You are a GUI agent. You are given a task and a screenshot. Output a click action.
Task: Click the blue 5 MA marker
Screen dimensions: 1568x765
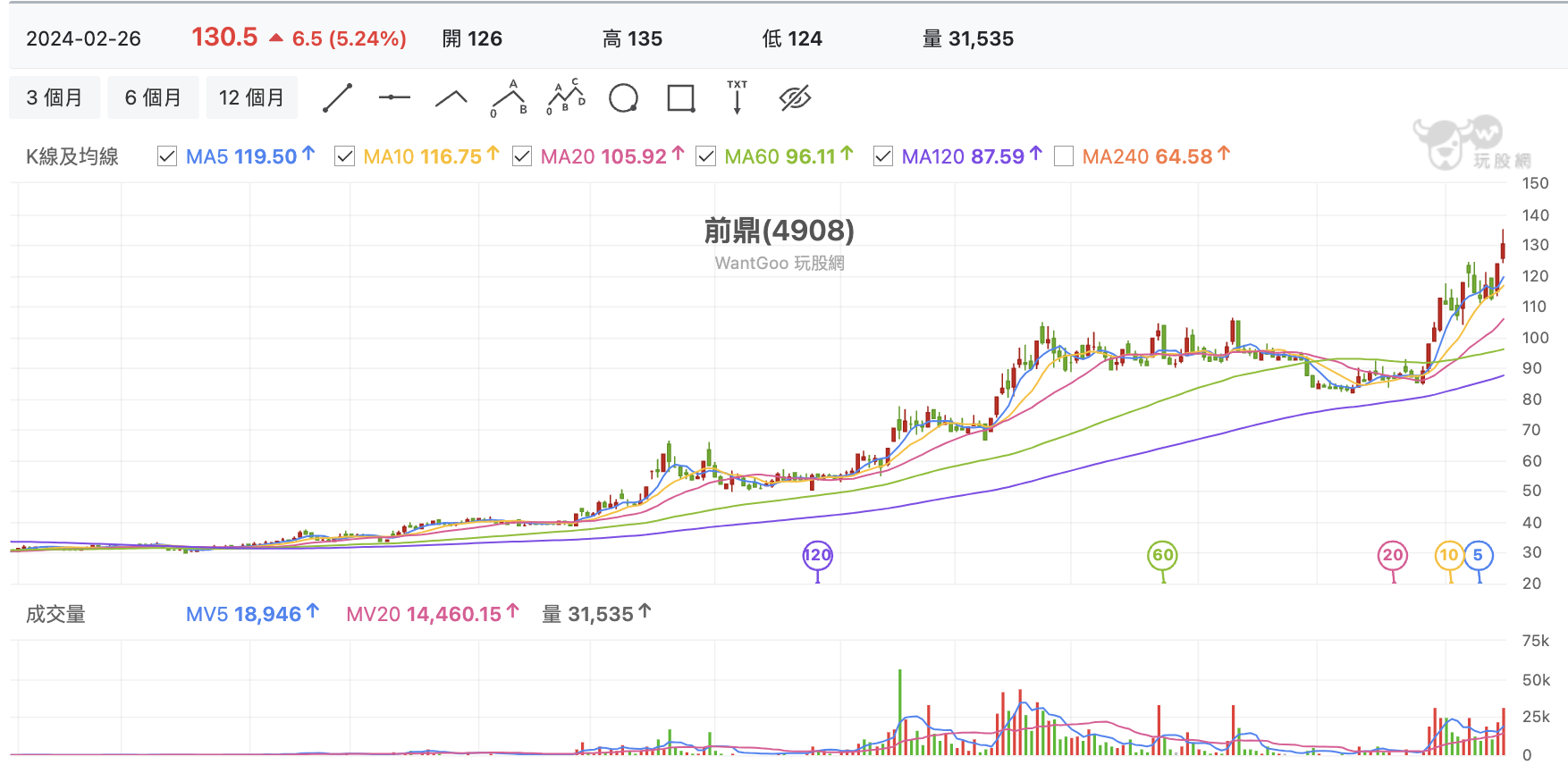1479,555
